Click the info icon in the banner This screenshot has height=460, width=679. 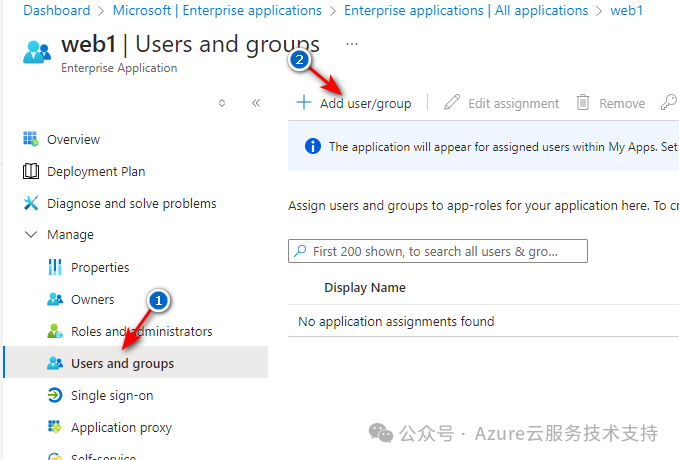(313, 146)
